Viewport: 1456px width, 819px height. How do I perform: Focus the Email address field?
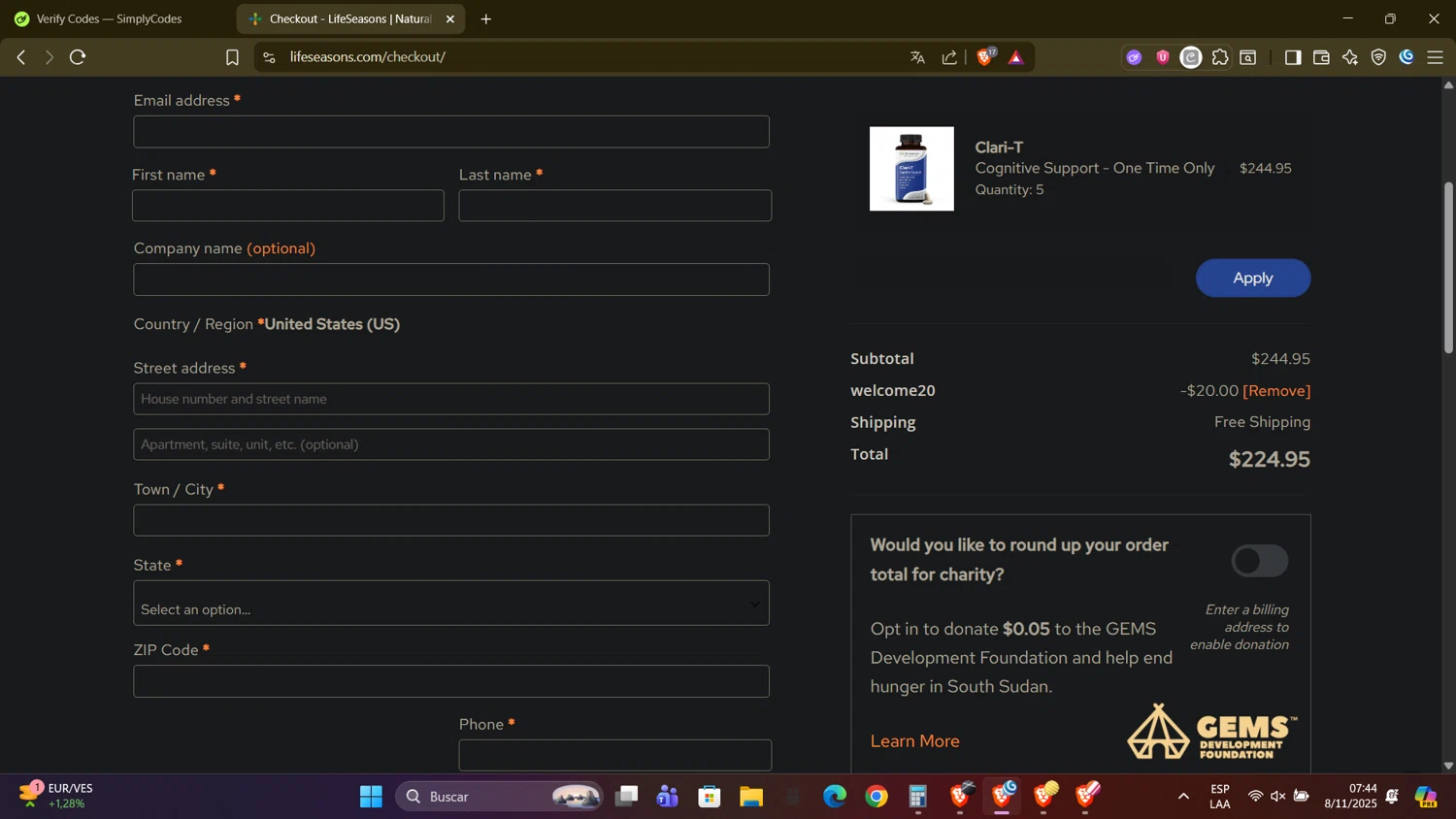(x=451, y=132)
